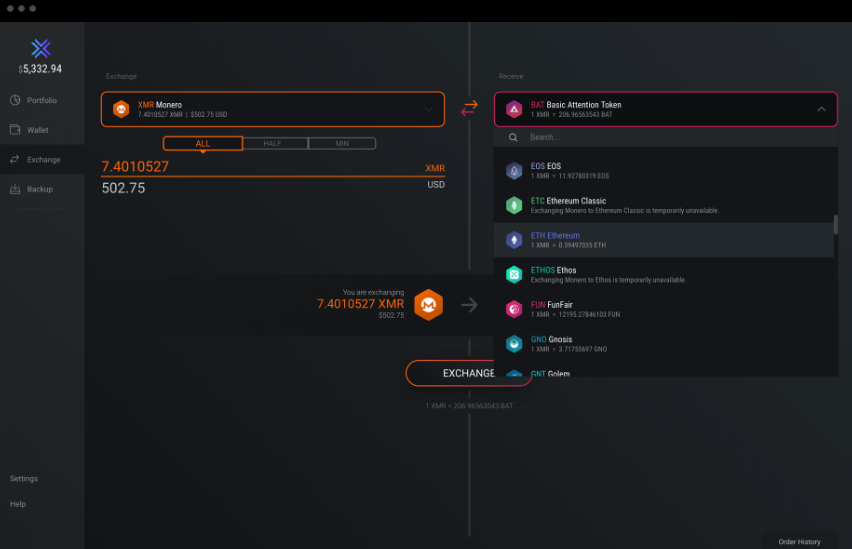Click the 7.4010527 XMR amount field
The height and width of the screenshot is (549, 852).
[x=273, y=167]
